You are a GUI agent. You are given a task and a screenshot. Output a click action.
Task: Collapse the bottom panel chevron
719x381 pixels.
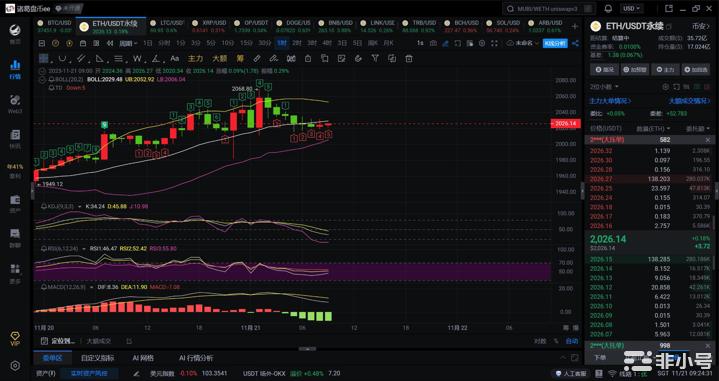point(564,358)
